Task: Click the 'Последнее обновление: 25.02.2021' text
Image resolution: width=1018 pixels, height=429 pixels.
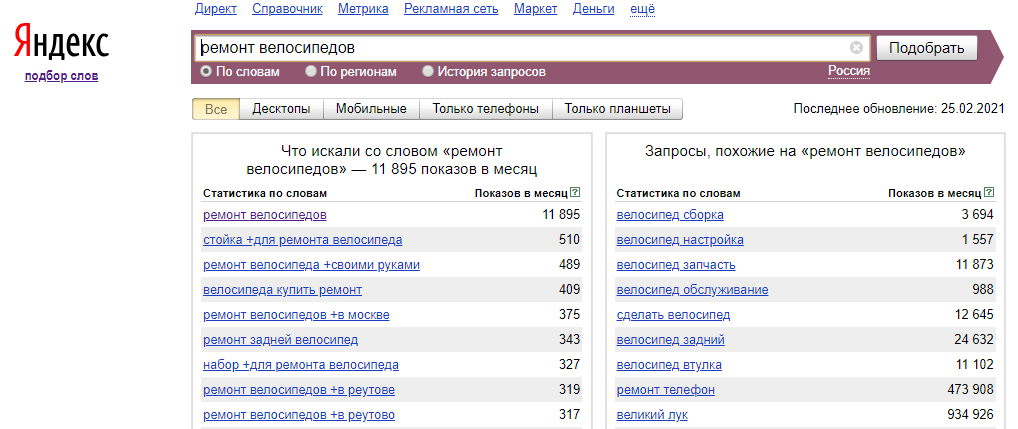Action: 899,108
